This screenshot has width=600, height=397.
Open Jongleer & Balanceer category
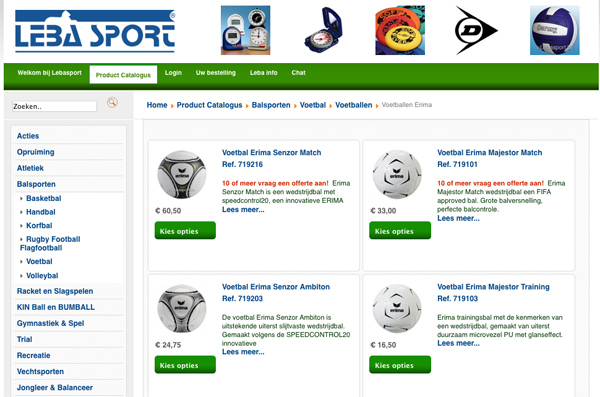click(54, 388)
